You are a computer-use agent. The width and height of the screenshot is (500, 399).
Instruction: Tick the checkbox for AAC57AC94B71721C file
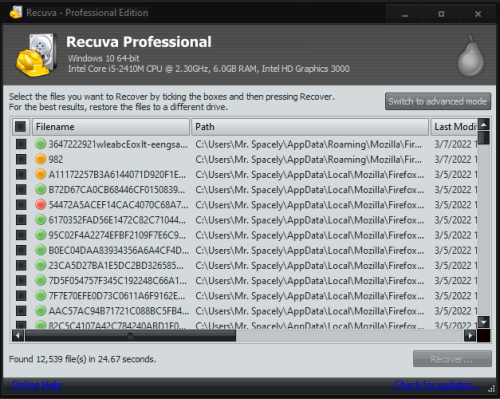tap(21, 311)
